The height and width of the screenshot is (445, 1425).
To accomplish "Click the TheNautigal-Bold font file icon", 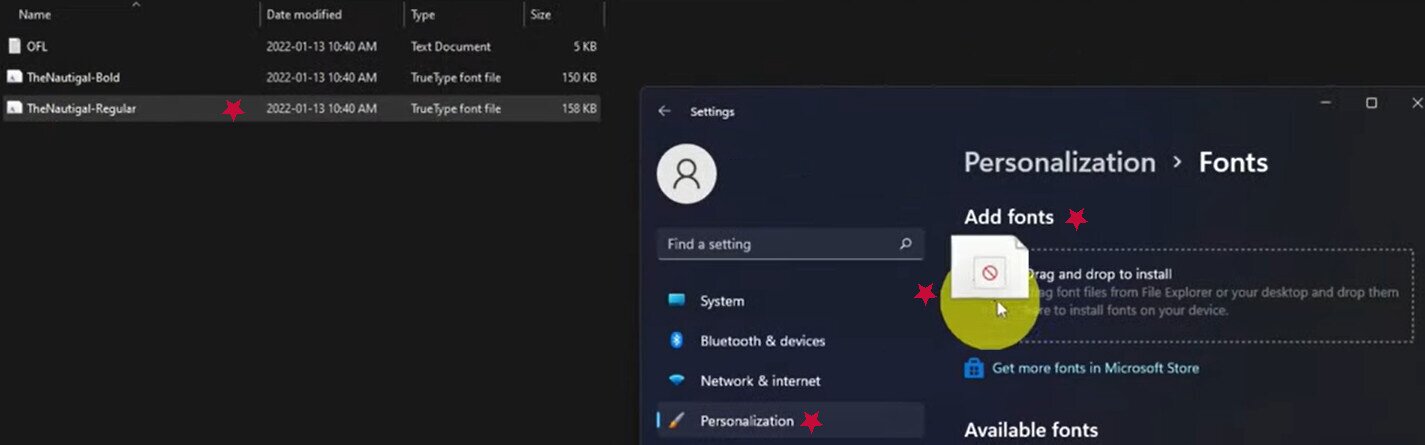I will (x=14, y=77).
